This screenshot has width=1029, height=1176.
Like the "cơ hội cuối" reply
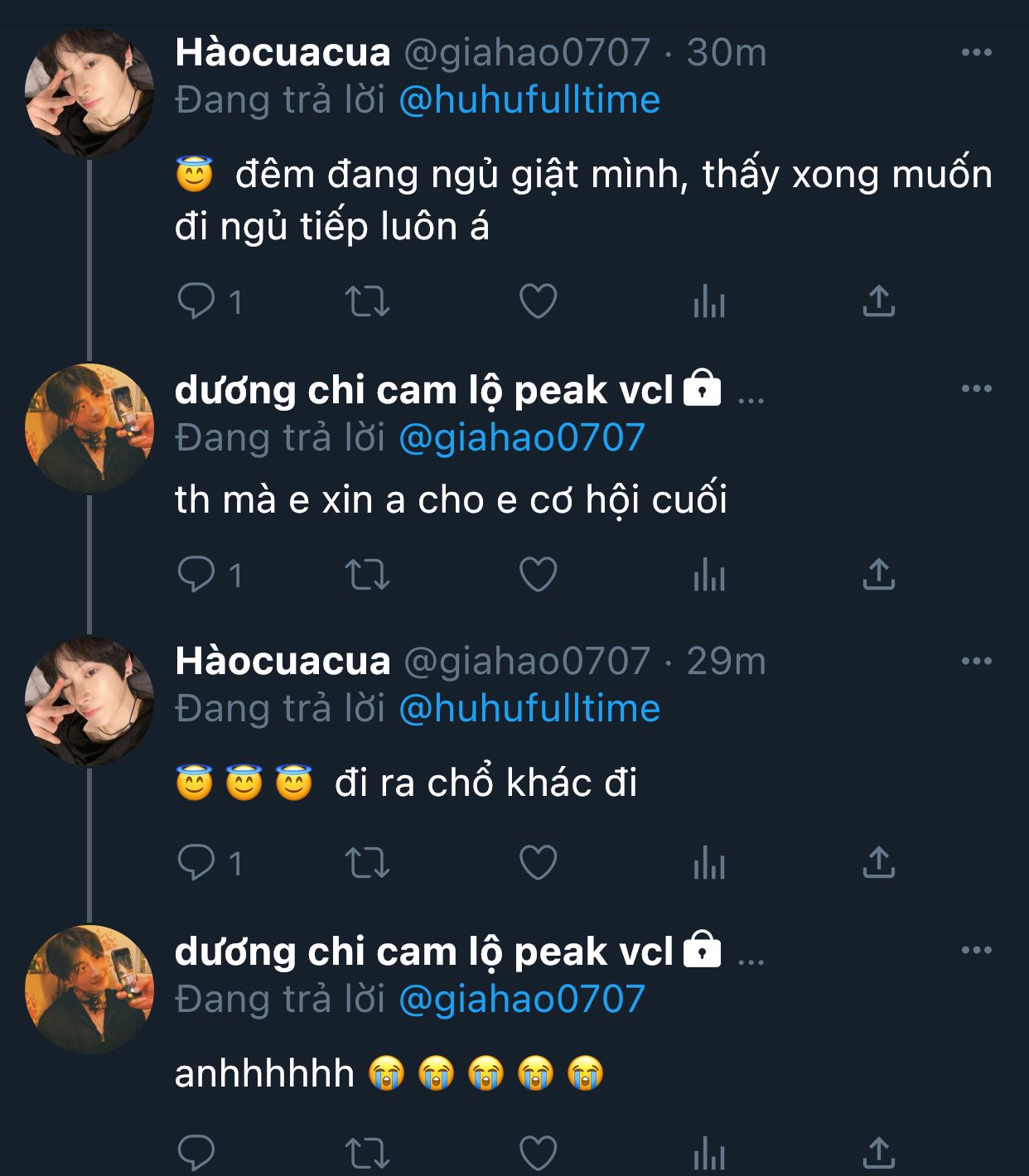tap(538, 575)
